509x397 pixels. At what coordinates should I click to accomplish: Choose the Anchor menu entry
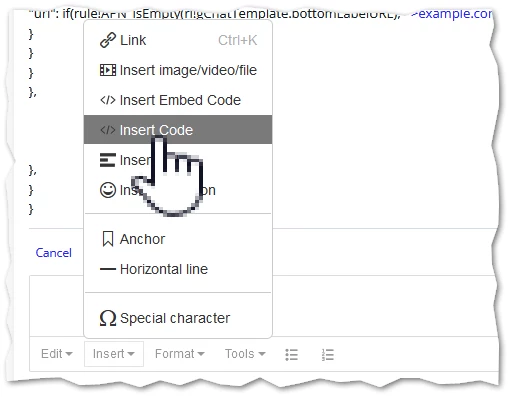click(x=178, y=239)
